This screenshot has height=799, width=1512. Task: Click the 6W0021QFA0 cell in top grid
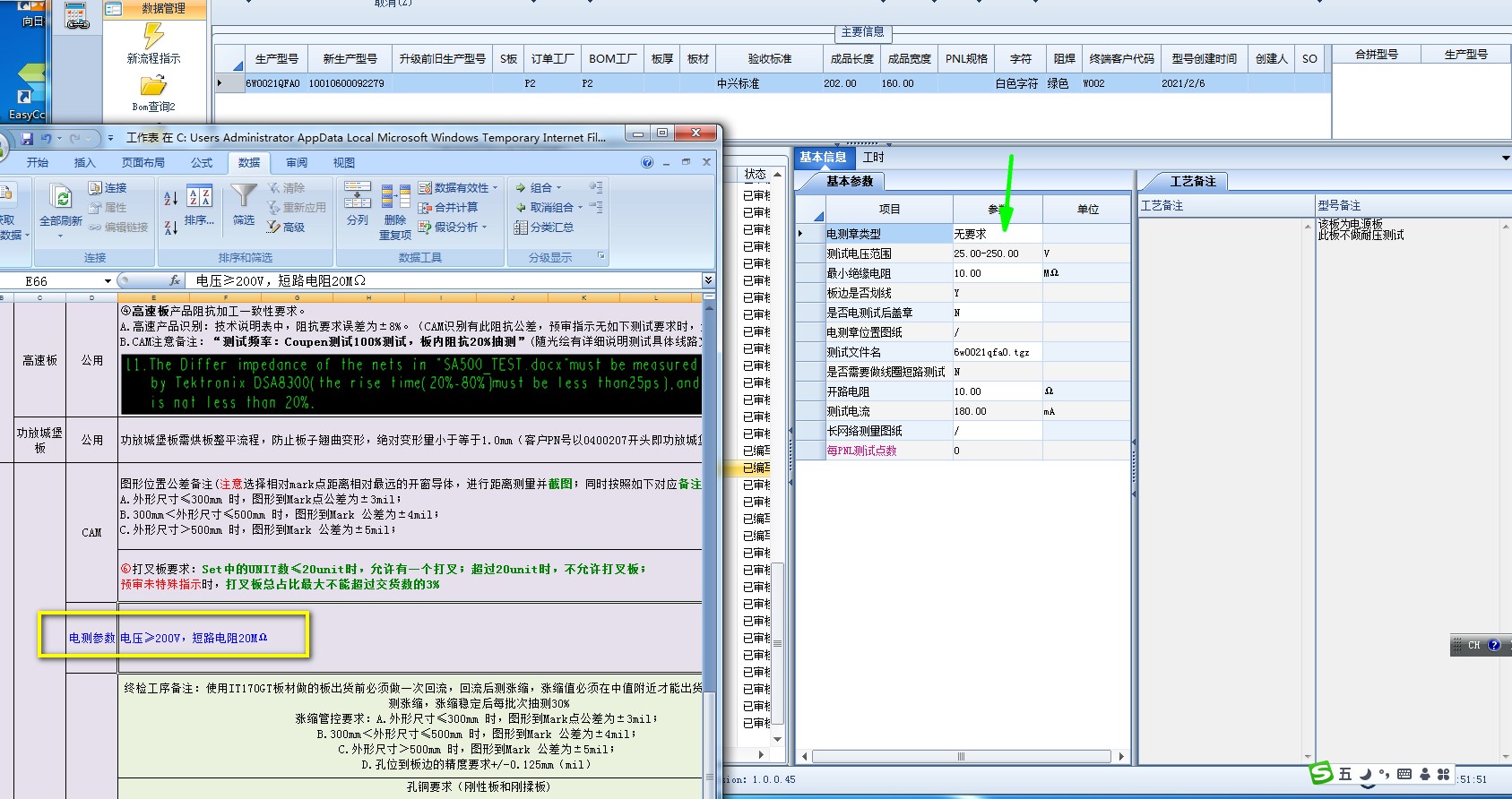[x=276, y=83]
